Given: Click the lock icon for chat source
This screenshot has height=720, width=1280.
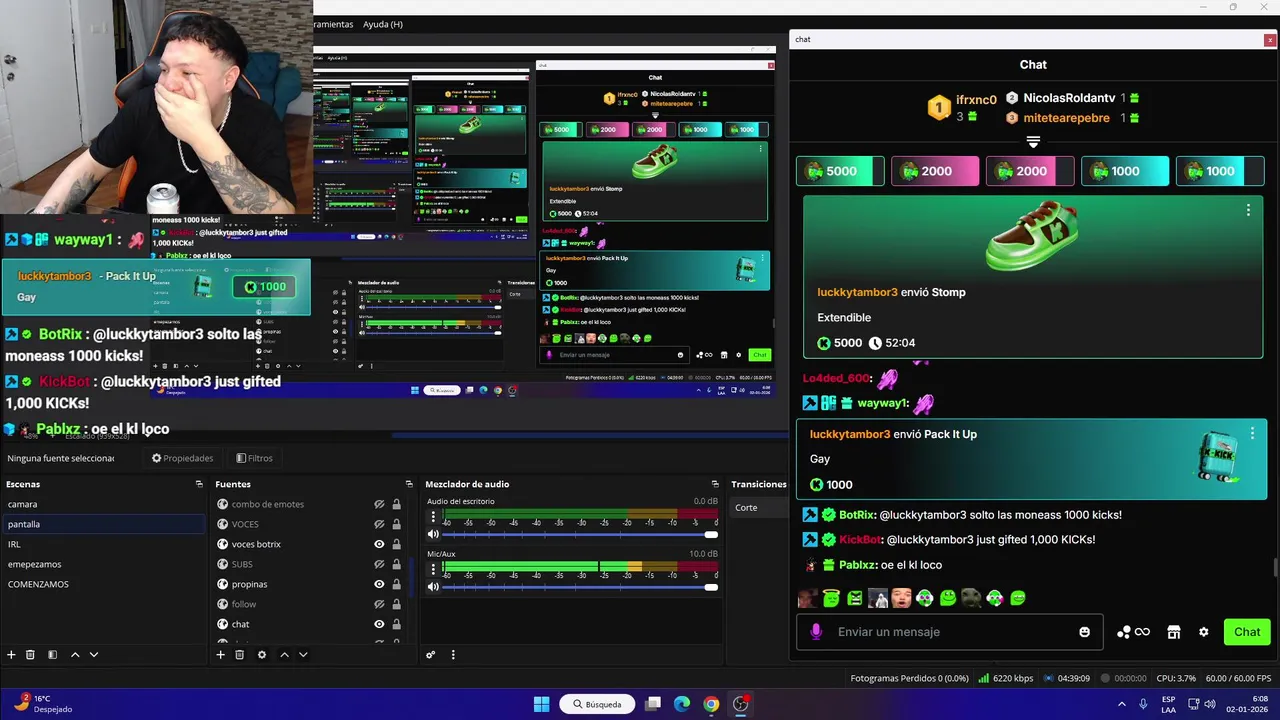Looking at the screenshot, I should tap(396, 624).
